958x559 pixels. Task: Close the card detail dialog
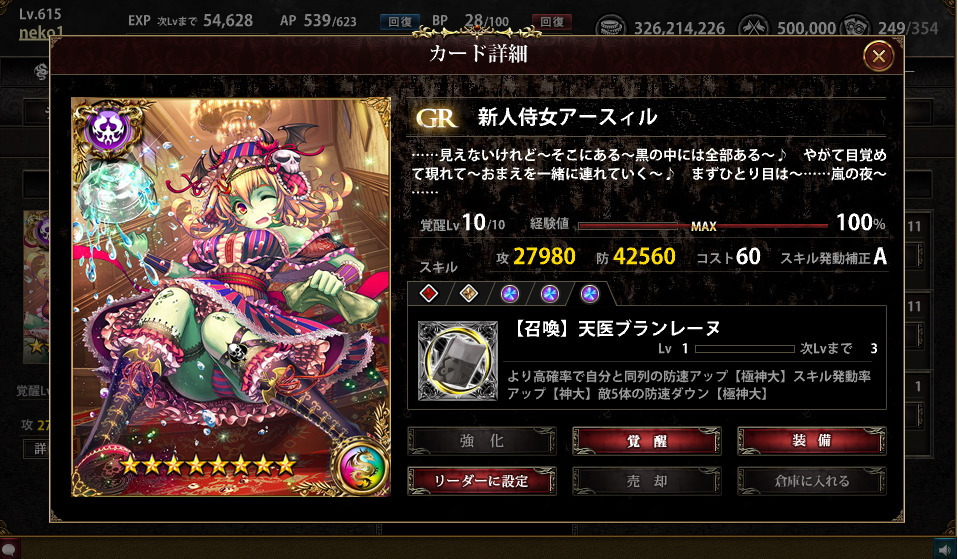tap(879, 57)
